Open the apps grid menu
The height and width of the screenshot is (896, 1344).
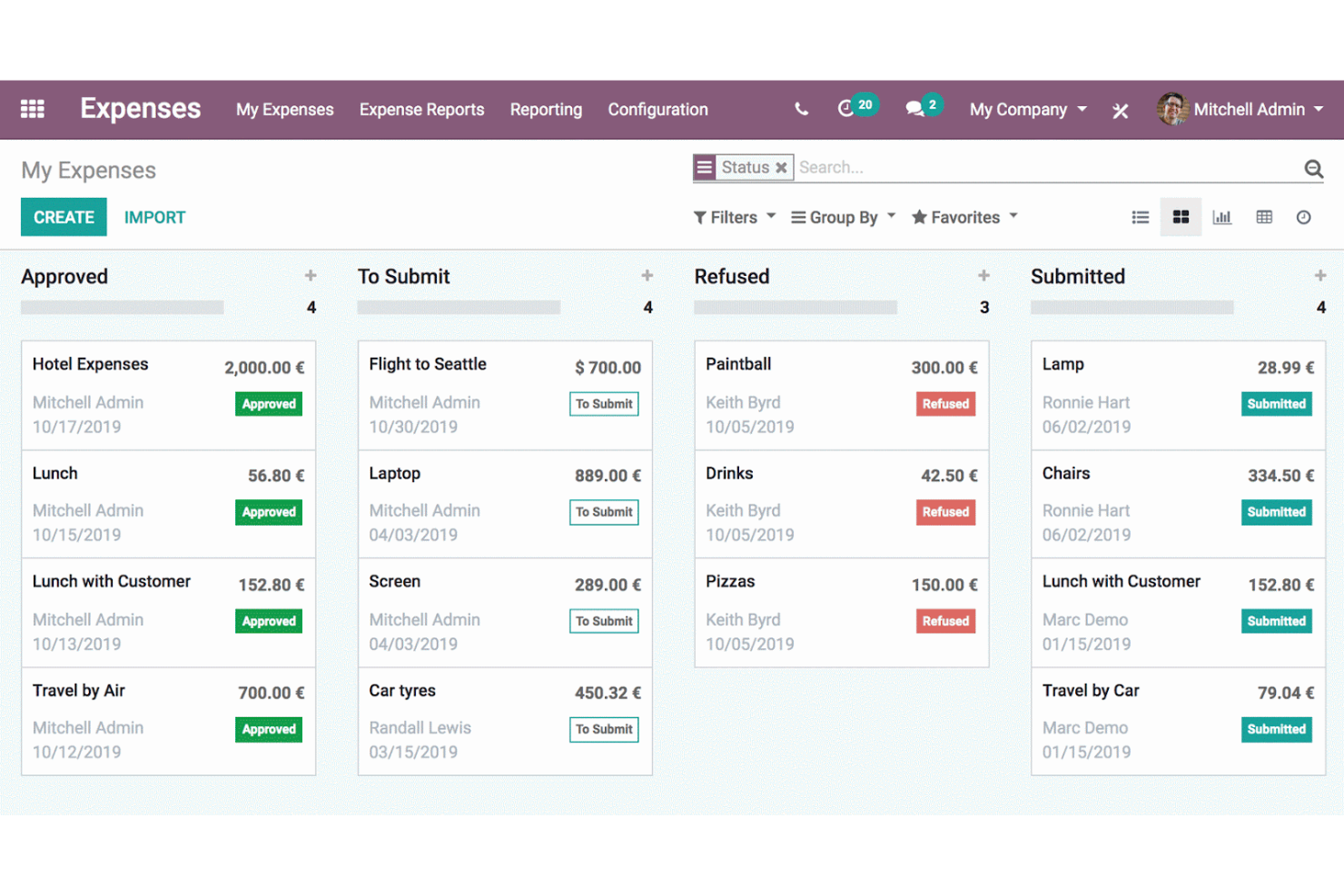point(33,109)
